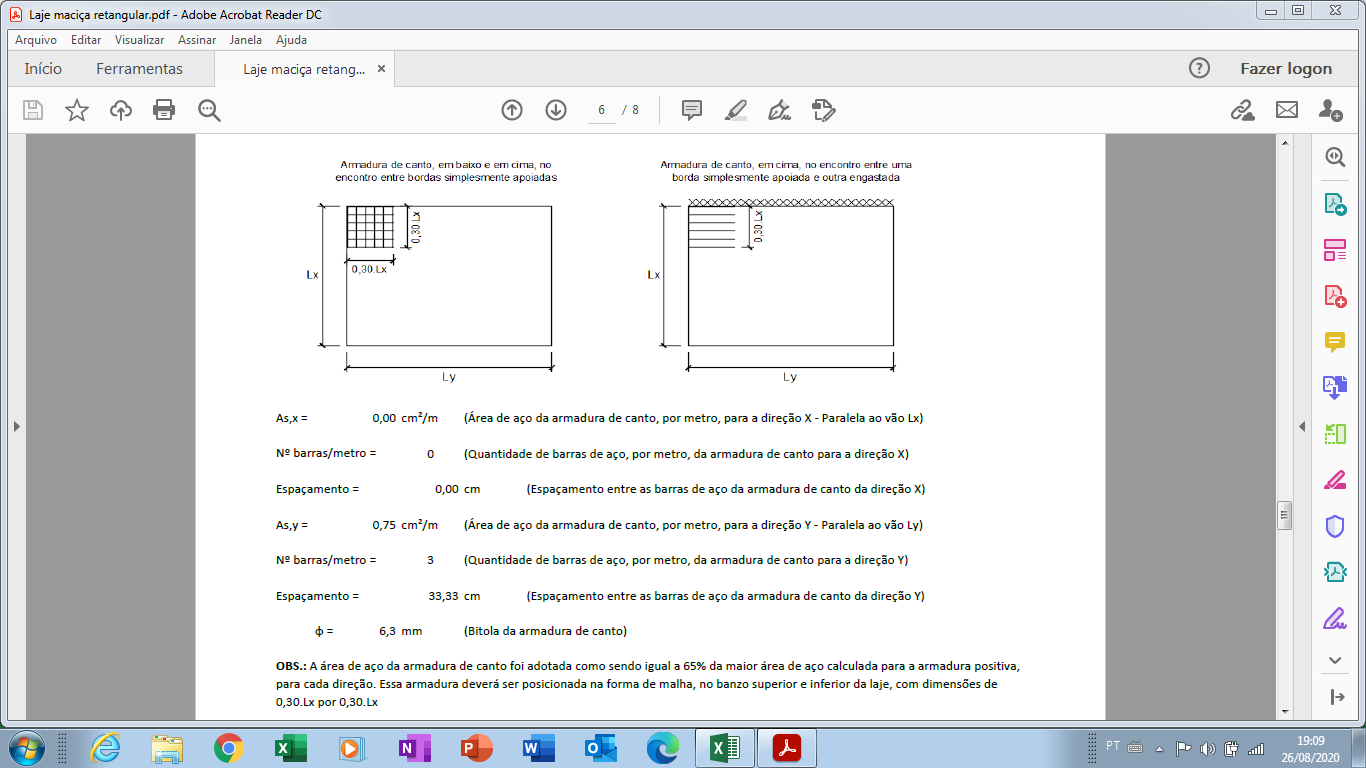Open the find text magnifier
The image size is (1366, 768).
point(209,110)
